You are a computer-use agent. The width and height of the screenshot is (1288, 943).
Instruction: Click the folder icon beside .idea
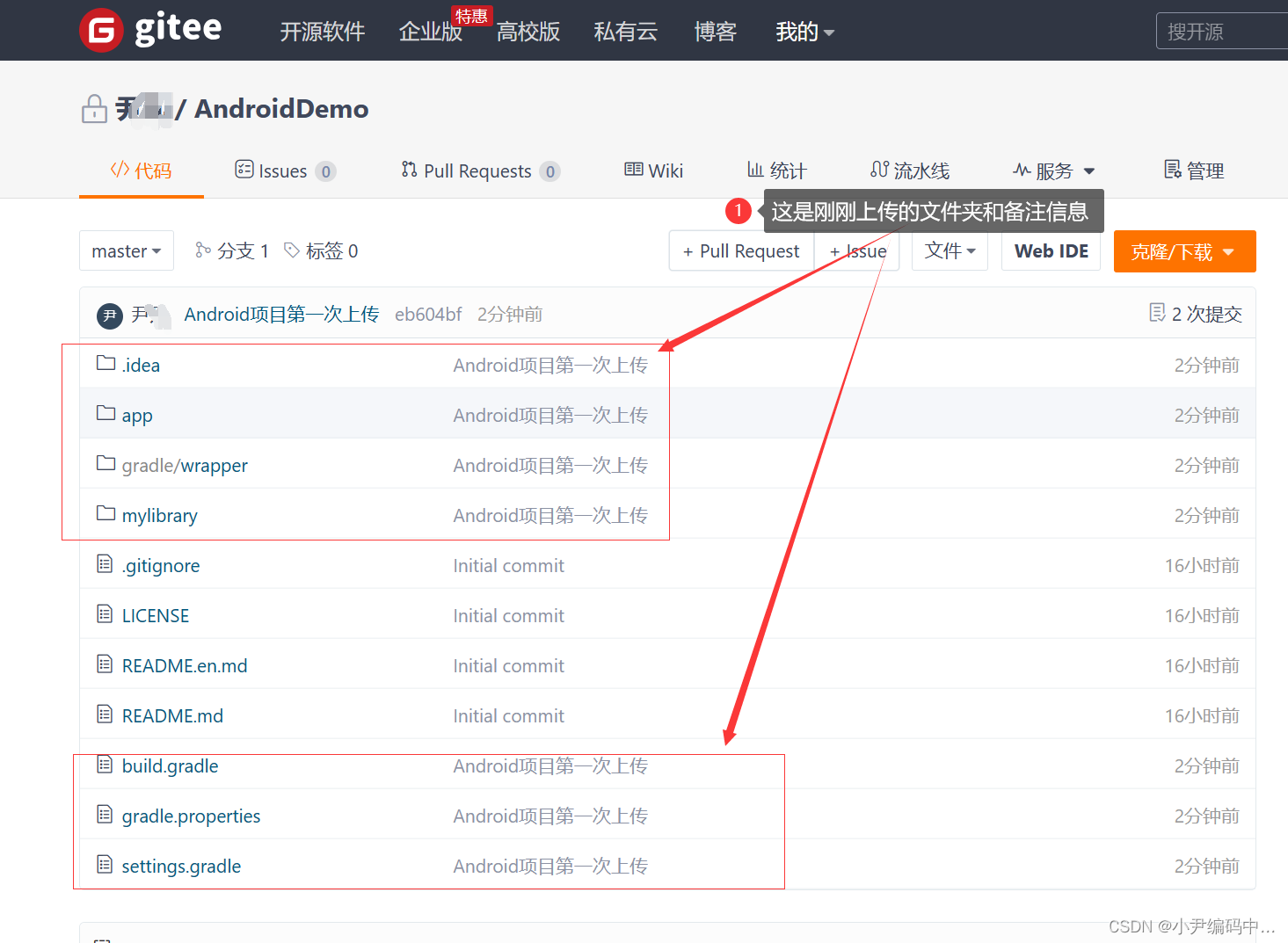click(106, 363)
